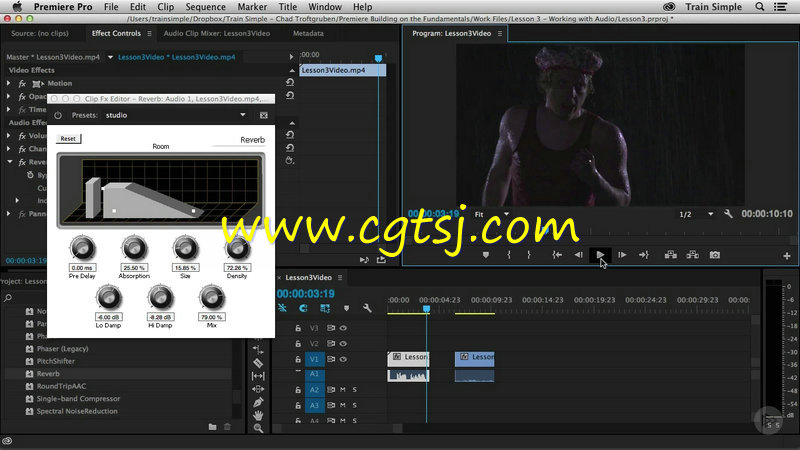Mute track A3
Image resolution: width=800 pixels, height=450 pixels.
tap(343, 405)
